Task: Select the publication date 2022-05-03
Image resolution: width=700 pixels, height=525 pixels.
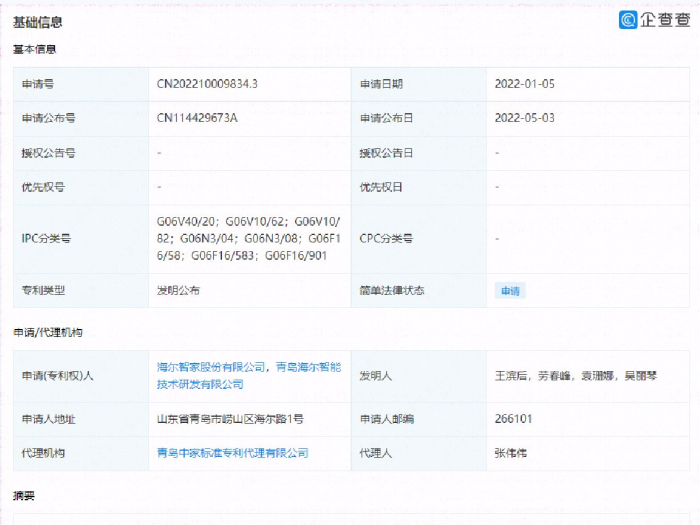Action: 525,118
